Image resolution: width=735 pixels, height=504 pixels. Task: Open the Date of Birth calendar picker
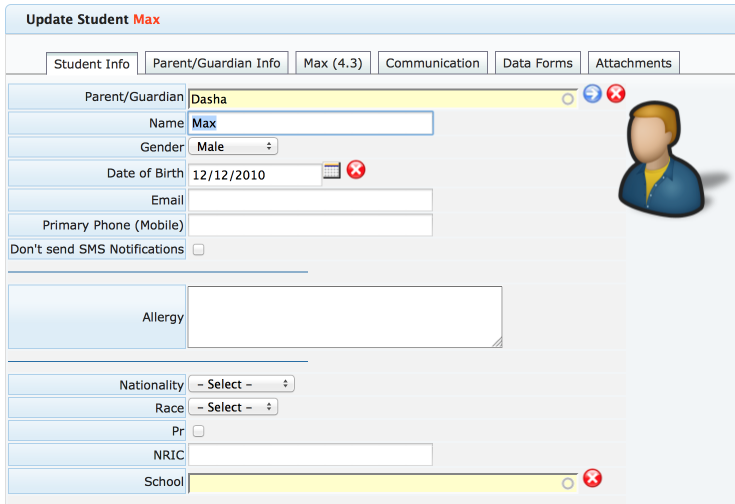[x=331, y=170]
